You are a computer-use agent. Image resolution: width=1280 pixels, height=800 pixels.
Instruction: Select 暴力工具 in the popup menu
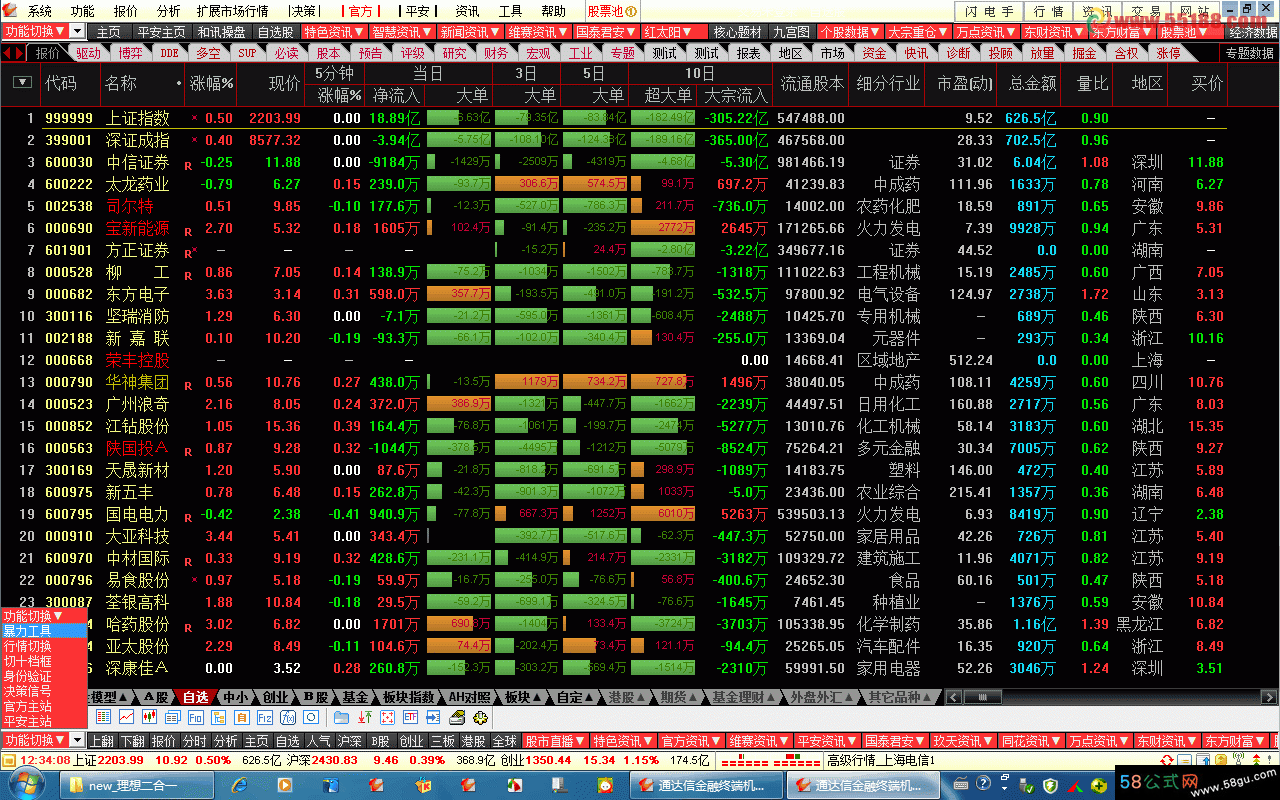43,631
